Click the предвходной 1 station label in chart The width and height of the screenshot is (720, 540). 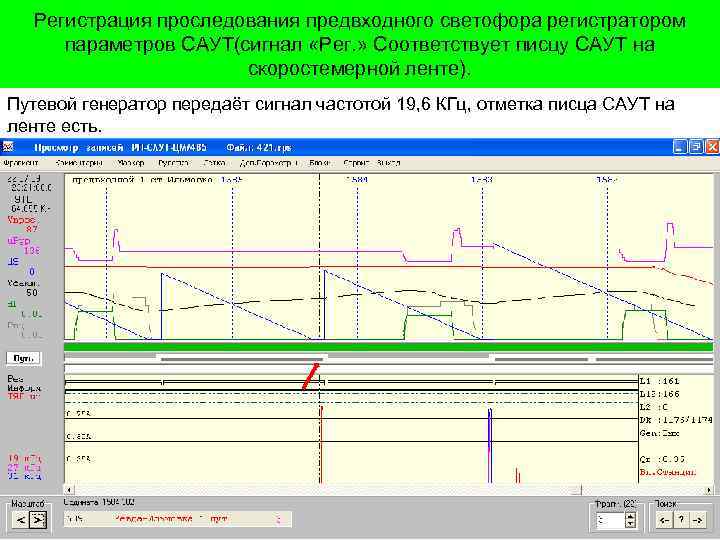(x=142, y=180)
